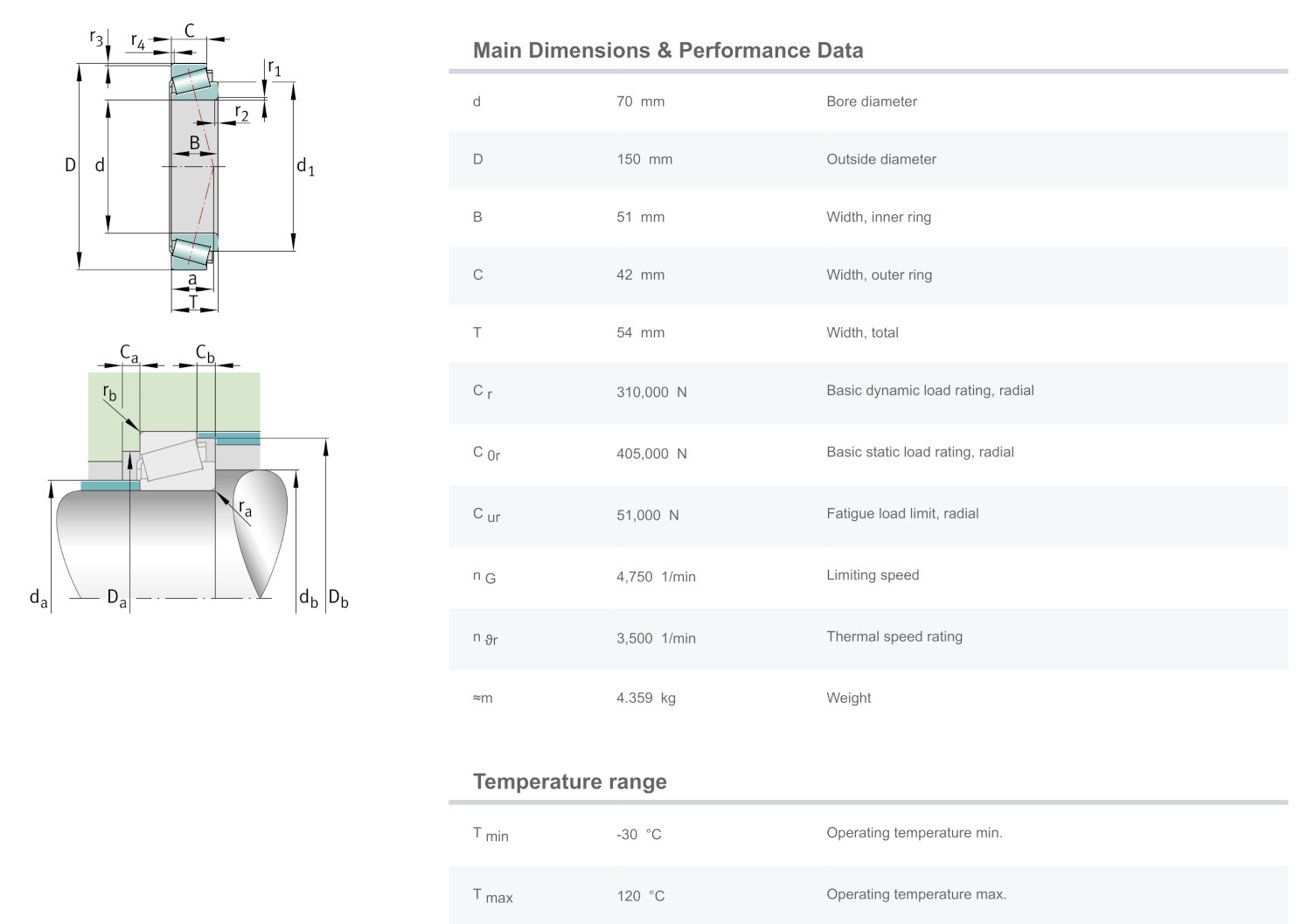Click the T min symbol in the table
The image size is (1301, 924).
coord(490,834)
